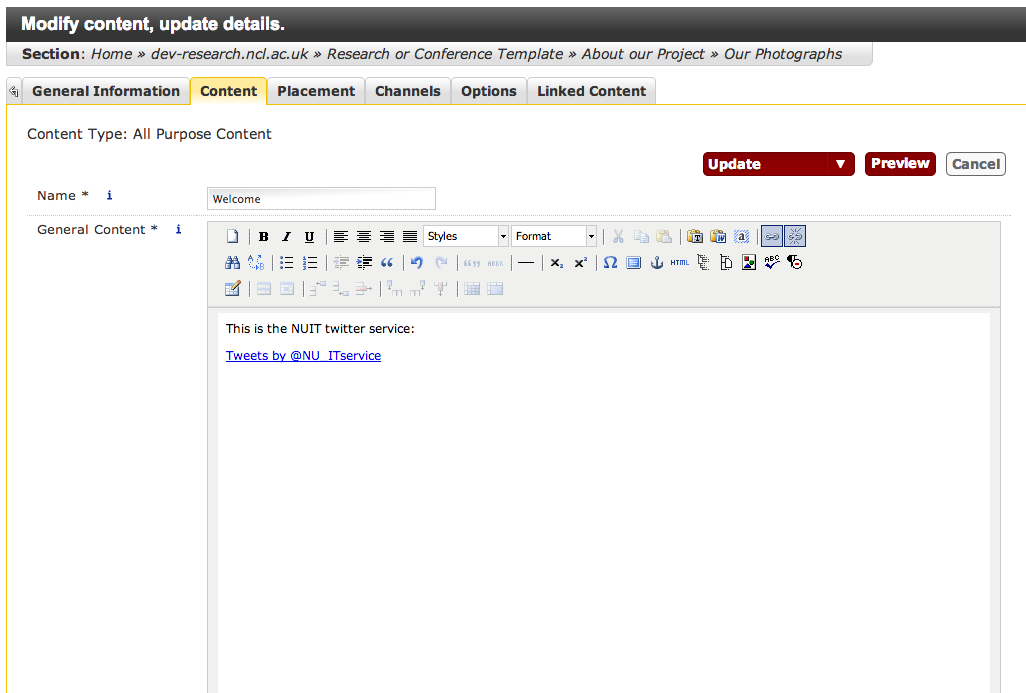Image resolution: width=1026 pixels, height=693 pixels.
Task: Toggle spell checker ABC icon
Action: (x=771, y=263)
